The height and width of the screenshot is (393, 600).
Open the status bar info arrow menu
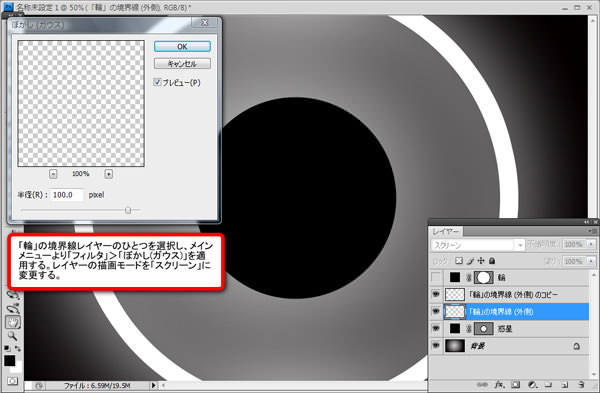point(153,385)
